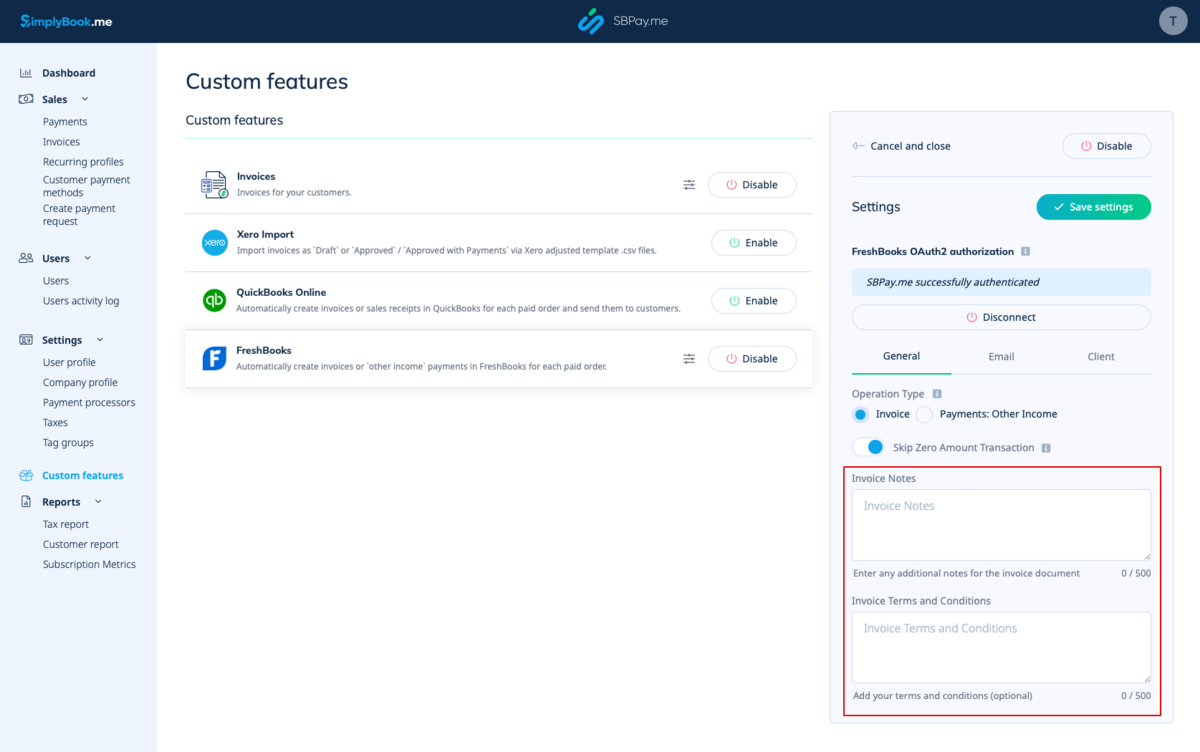Screen dimensions: 1200x752
Task: Open Create payment request page
Action: pos(79,215)
